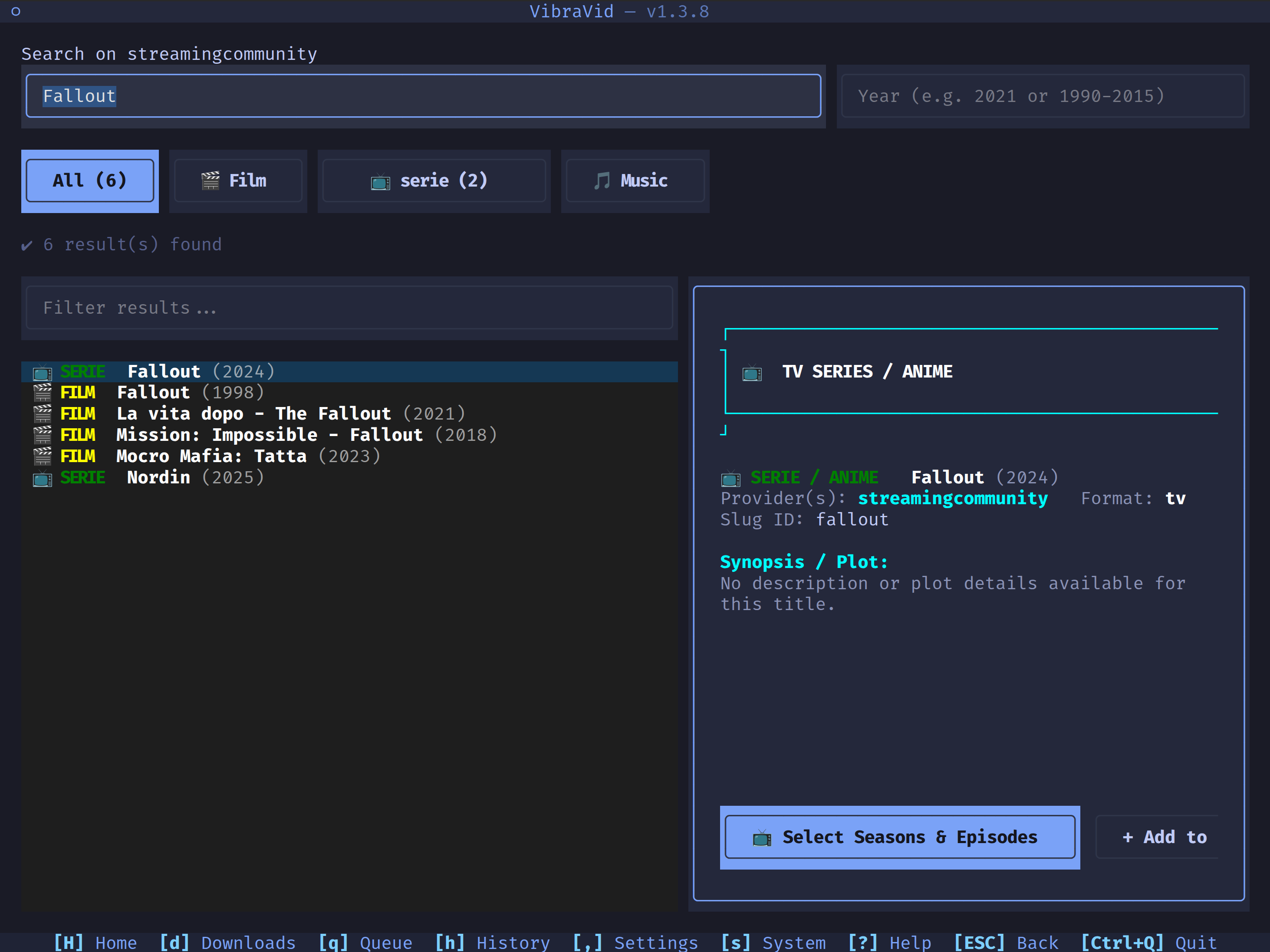Click the TV SERIES / ANIME header text
The height and width of the screenshot is (952, 1270).
pyautogui.click(x=867, y=372)
